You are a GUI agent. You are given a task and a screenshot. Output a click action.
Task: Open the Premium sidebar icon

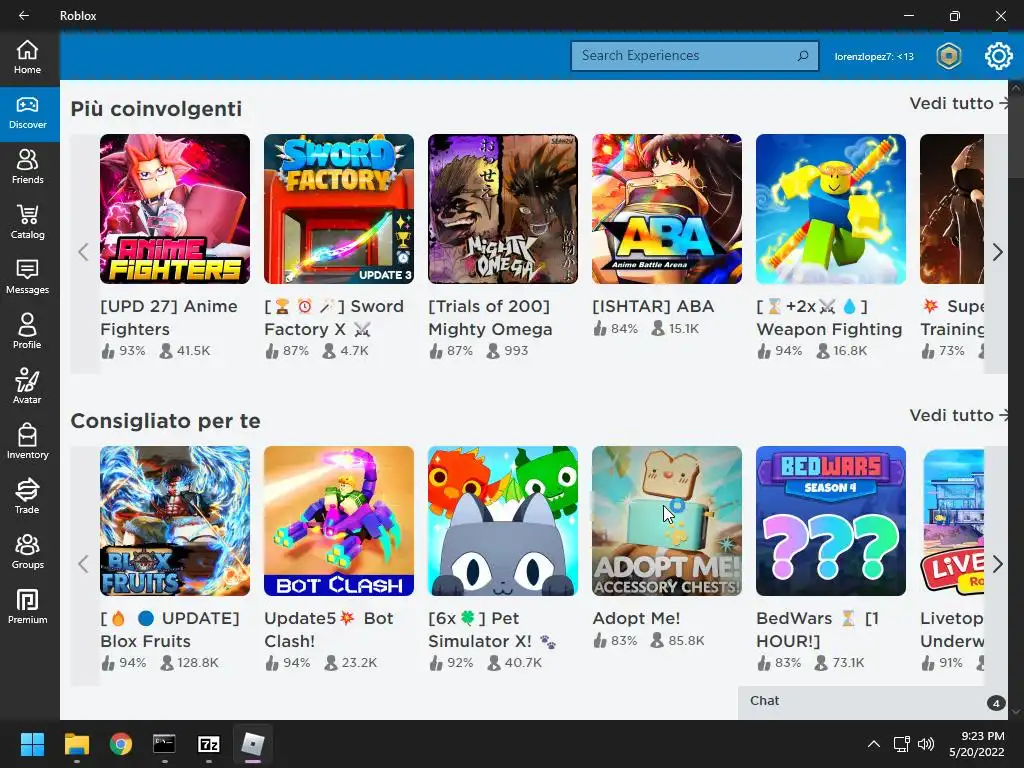click(27, 607)
